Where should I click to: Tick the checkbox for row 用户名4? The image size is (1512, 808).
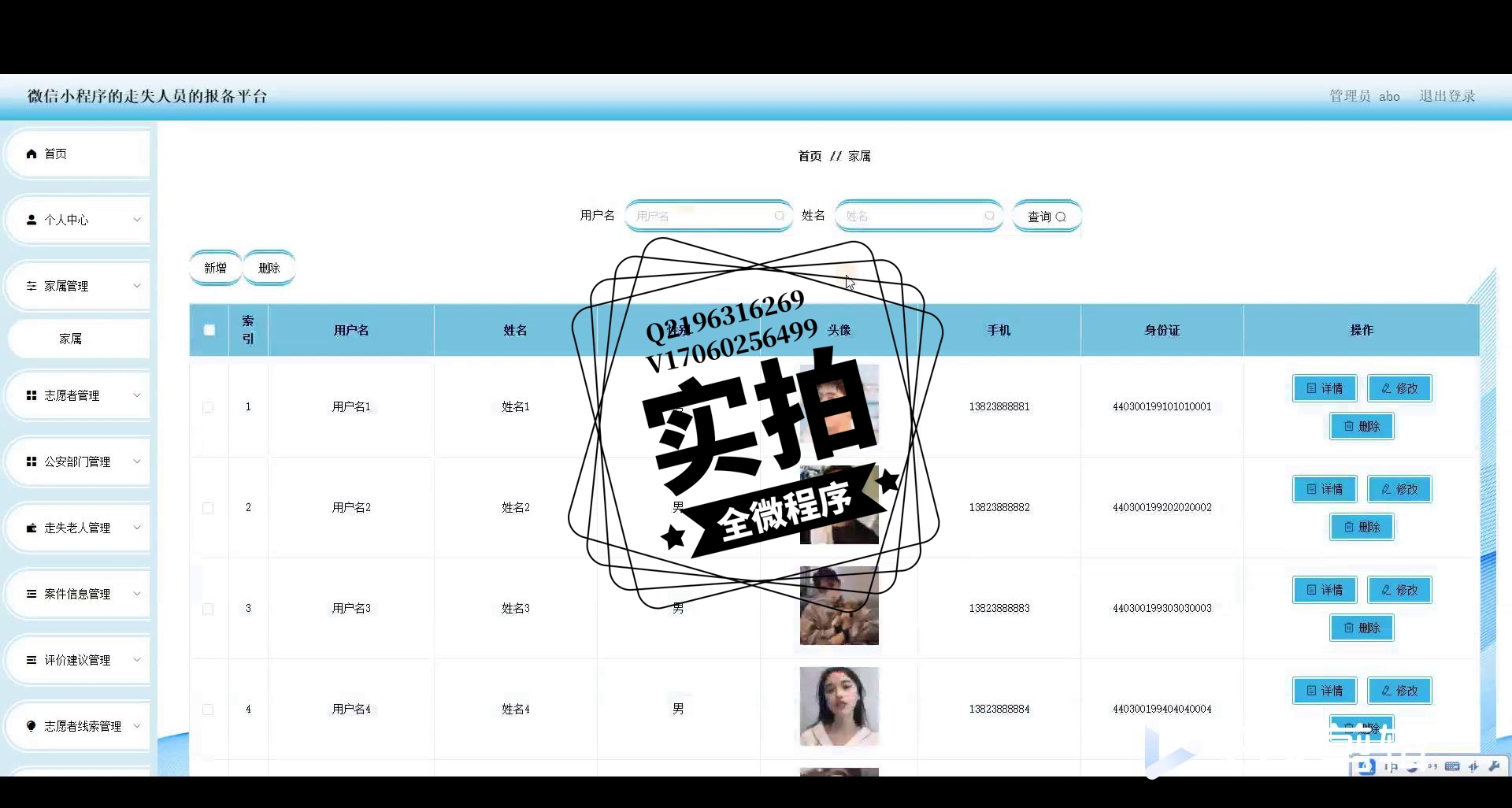tap(208, 710)
